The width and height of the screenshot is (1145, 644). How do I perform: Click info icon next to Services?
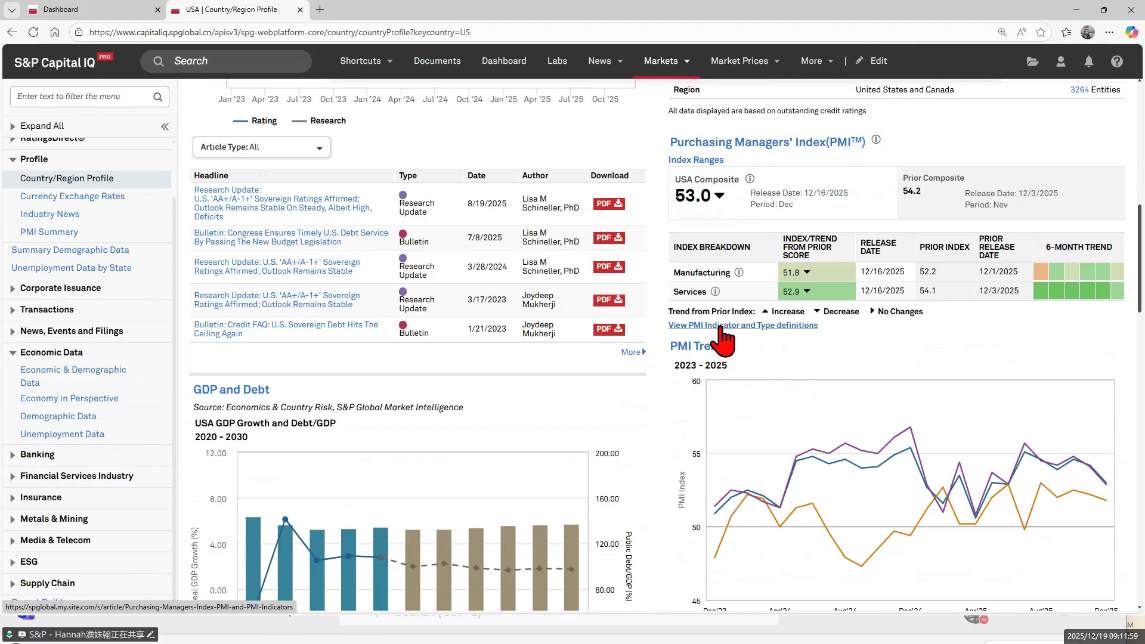pos(715,292)
